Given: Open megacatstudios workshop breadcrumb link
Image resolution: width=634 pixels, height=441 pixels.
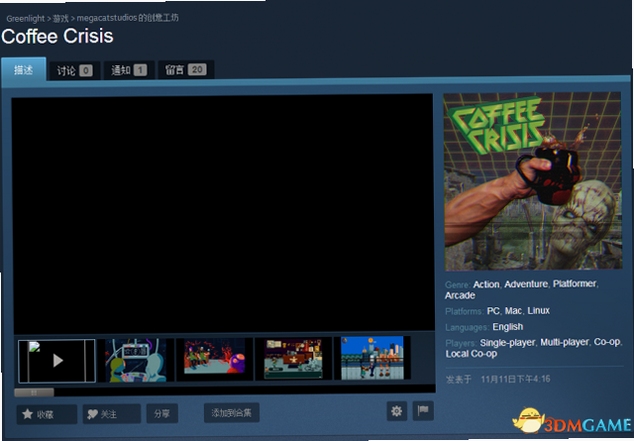Looking at the screenshot, I should point(128,18).
